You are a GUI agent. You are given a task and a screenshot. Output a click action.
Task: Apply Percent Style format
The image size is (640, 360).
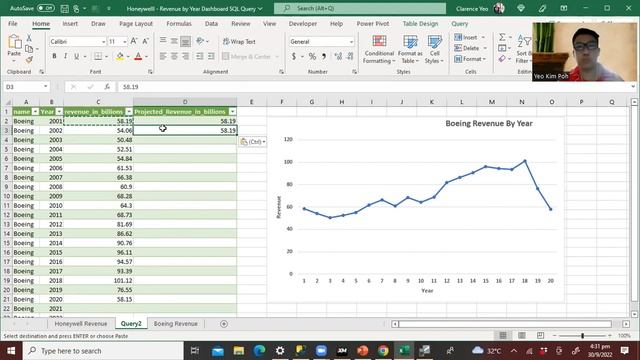312,56
